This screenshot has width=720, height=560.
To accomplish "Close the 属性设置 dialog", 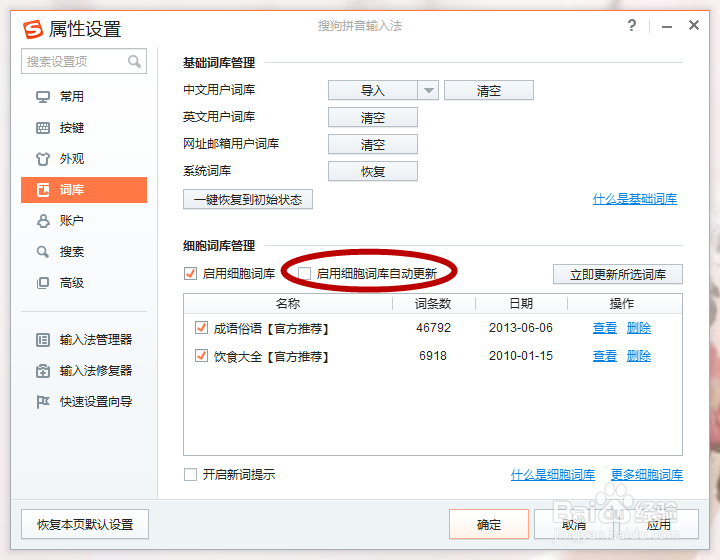I will (694, 25).
